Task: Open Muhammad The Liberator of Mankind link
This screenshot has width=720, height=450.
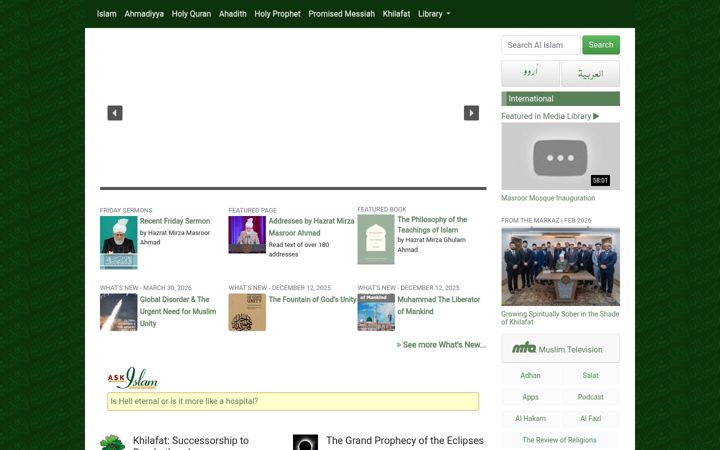Action: (439, 305)
